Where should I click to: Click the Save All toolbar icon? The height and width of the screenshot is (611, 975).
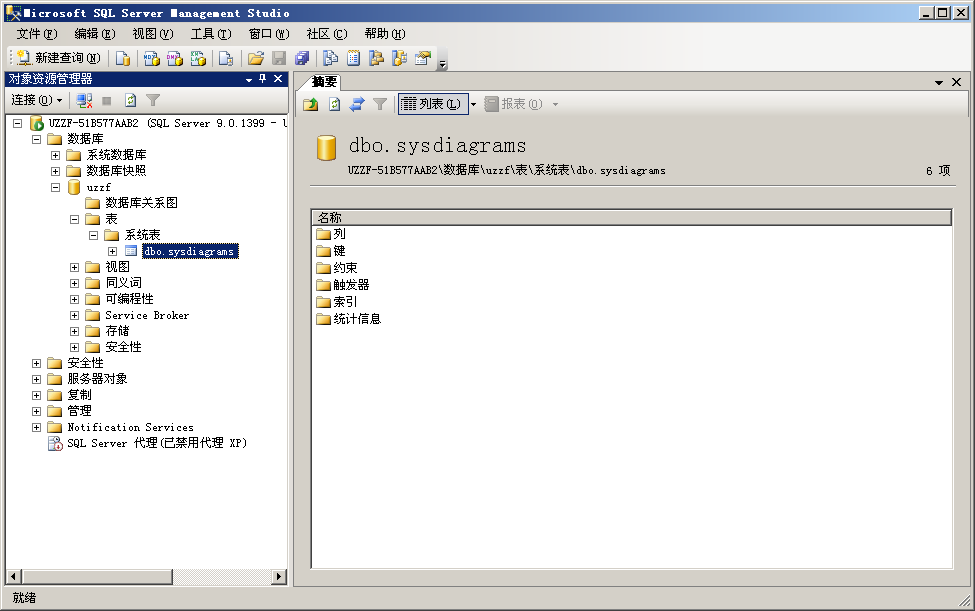302,58
